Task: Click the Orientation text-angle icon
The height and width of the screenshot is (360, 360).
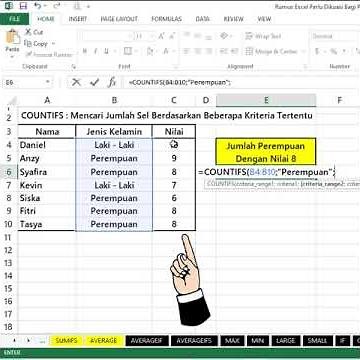Action: pyautogui.click(x=224, y=36)
